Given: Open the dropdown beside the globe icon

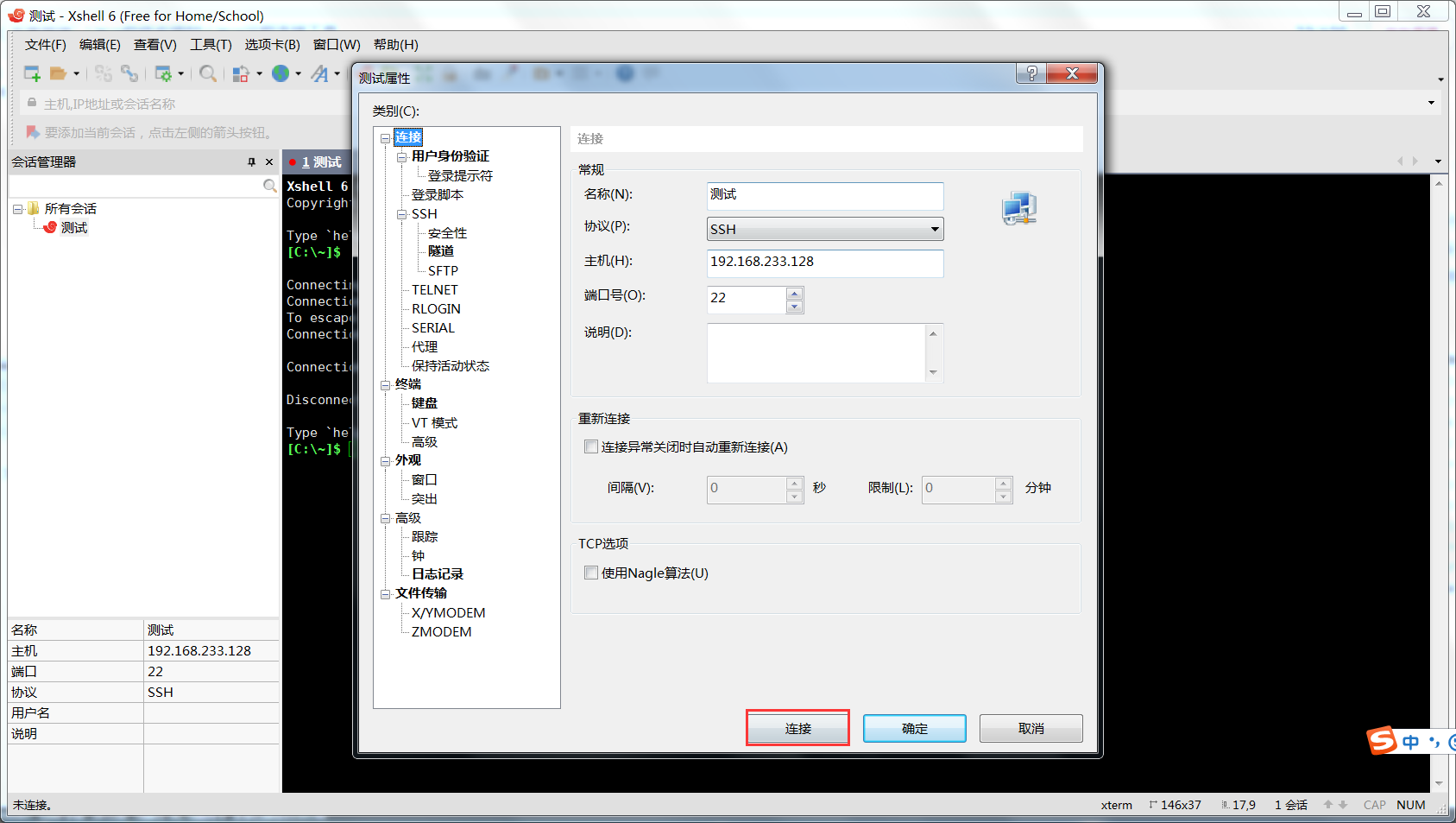Looking at the screenshot, I should coord(298,73).
